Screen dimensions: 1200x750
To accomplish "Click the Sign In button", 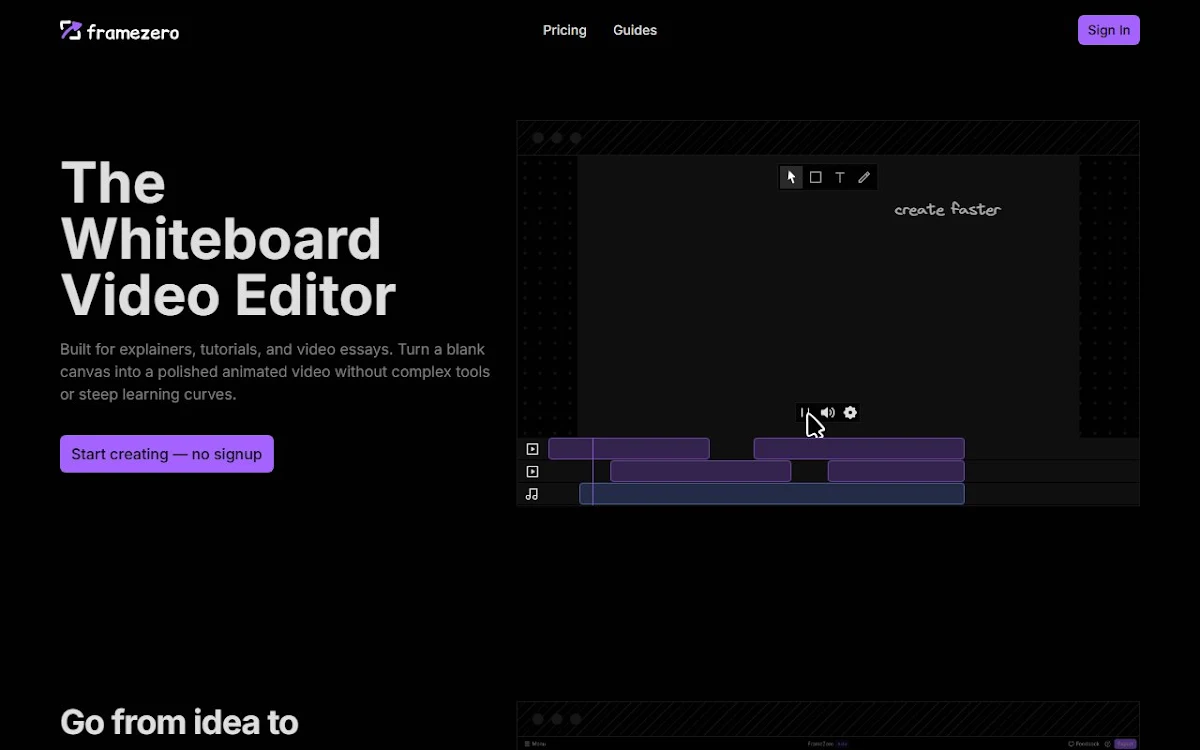I will 1109,30.
